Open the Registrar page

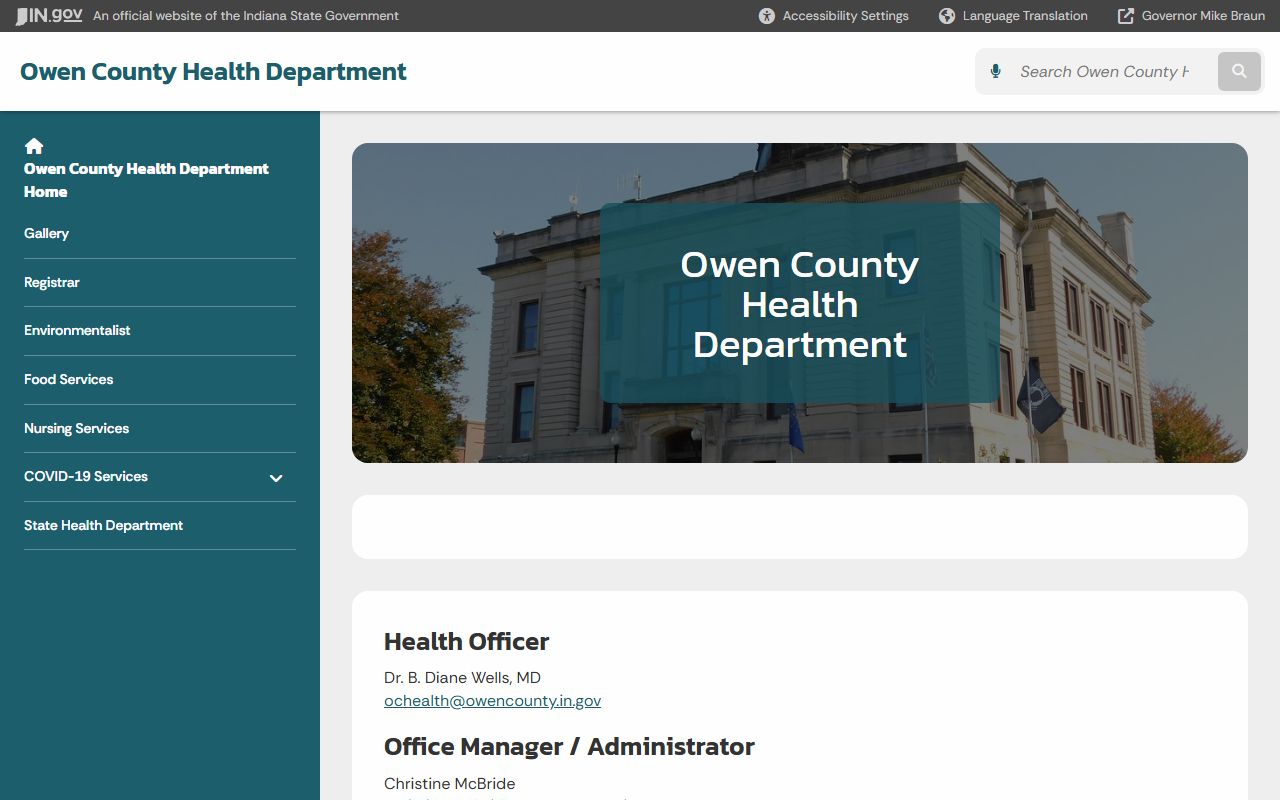[x=51, y=282]
